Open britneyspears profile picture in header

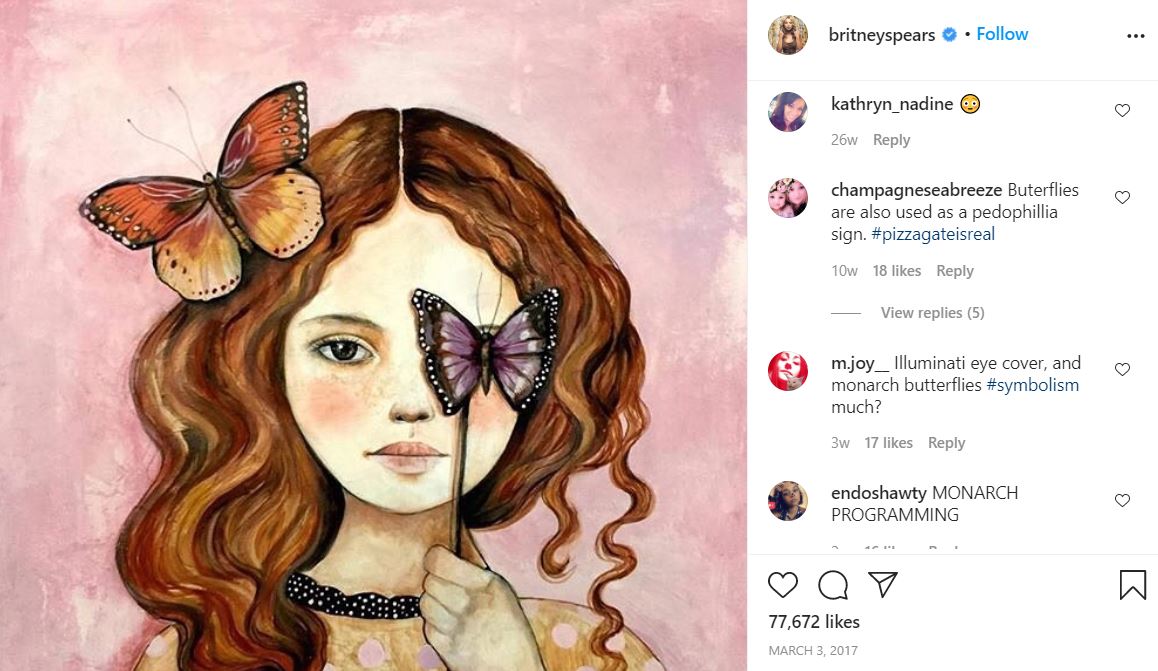click(x=788, y=35)
